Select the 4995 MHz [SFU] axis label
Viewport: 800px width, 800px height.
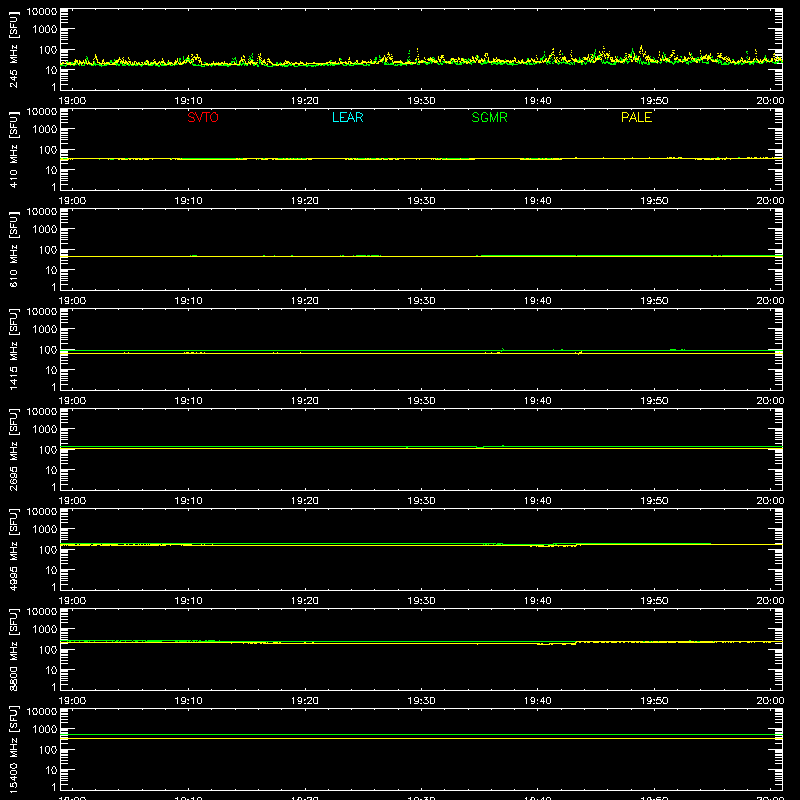coord(14,550)
